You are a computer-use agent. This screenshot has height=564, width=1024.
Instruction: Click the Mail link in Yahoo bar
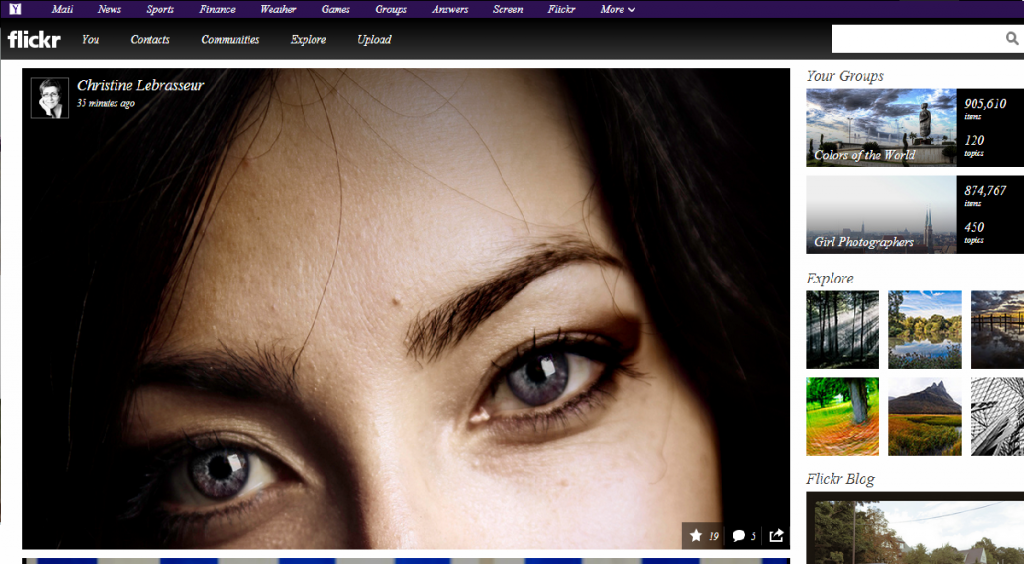(x=62, y=10)
